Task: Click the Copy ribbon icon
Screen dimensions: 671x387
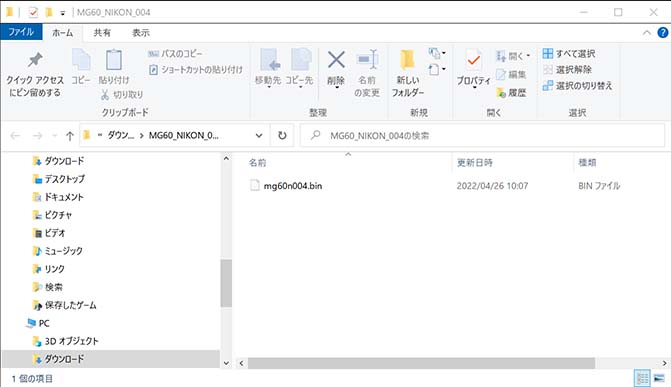Action: click(81, 60)
